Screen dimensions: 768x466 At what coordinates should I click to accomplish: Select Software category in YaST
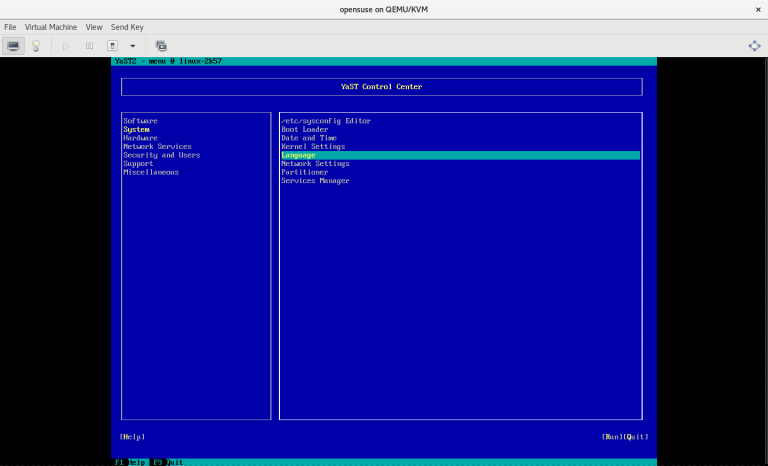coord(141,121)
